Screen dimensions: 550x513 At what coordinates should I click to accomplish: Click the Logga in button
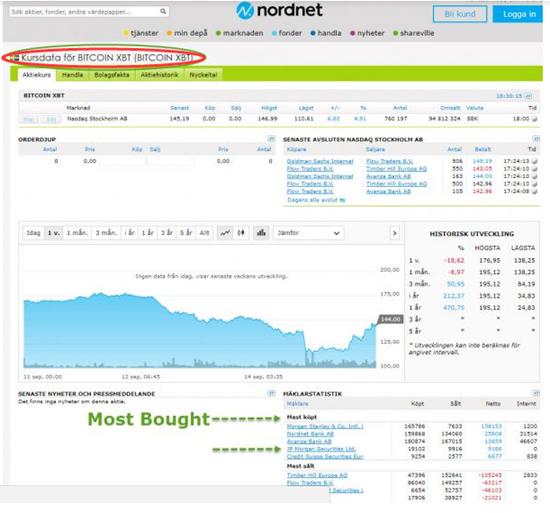517,14
